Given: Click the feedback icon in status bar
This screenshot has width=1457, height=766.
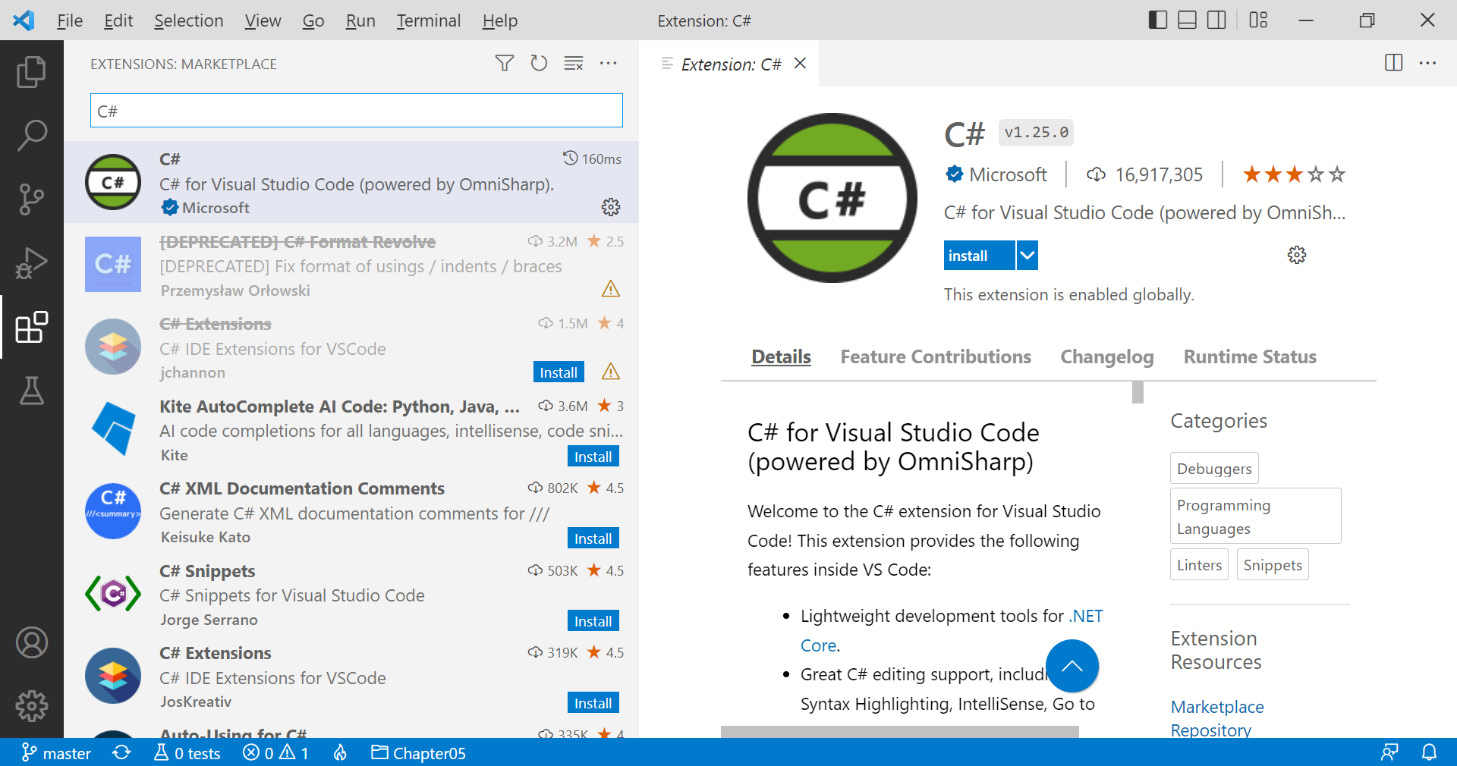Looking at the screenshot, I should [x=1389, y=753].
